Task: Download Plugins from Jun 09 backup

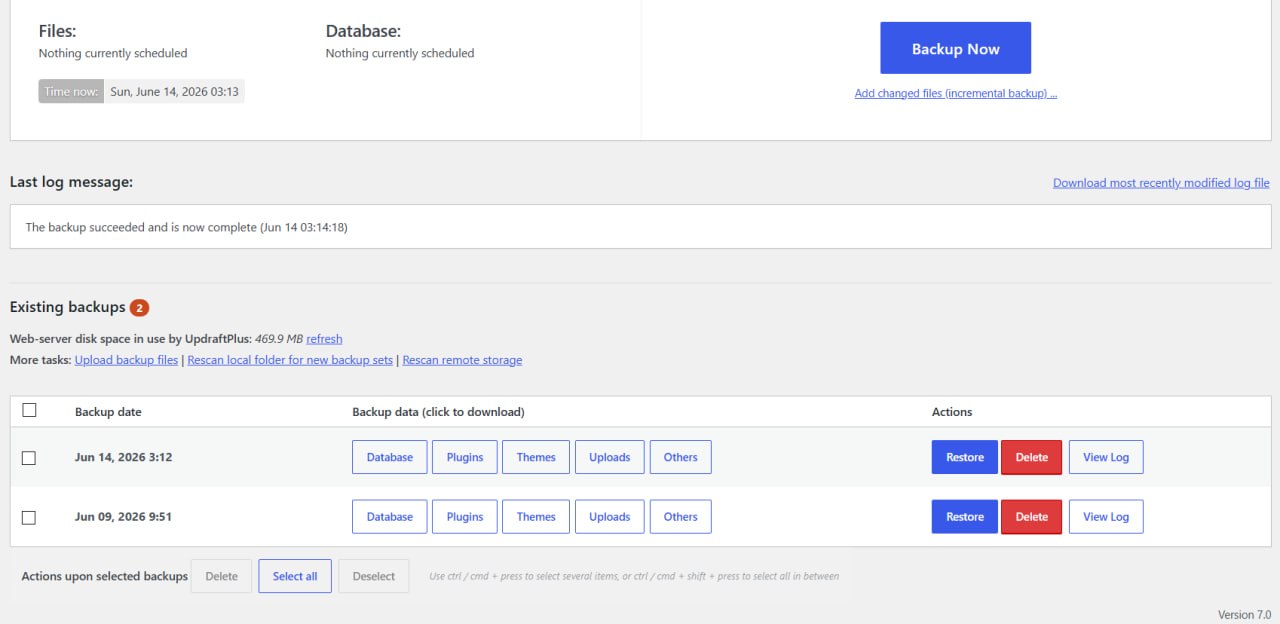Action: (x=464, y=517)
